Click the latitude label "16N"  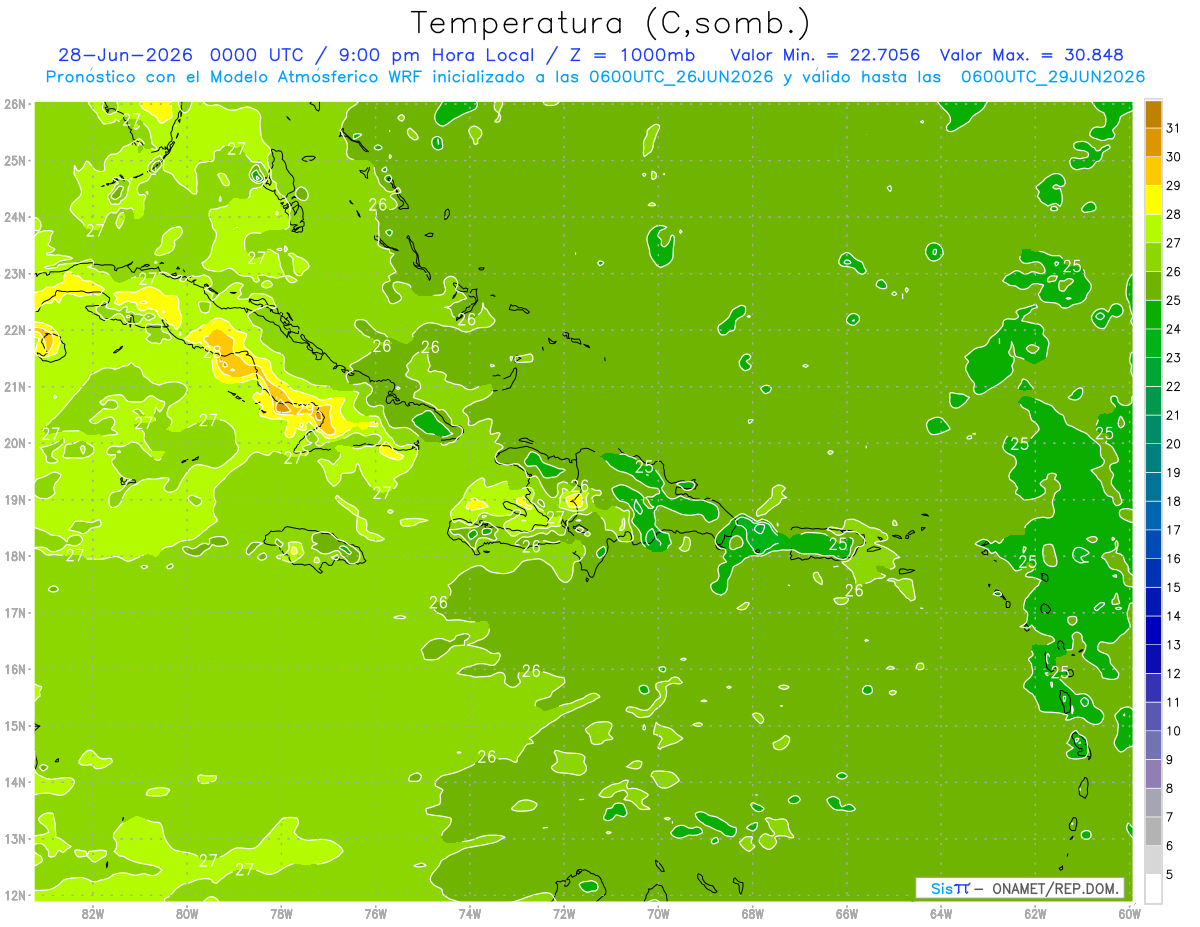15,669
